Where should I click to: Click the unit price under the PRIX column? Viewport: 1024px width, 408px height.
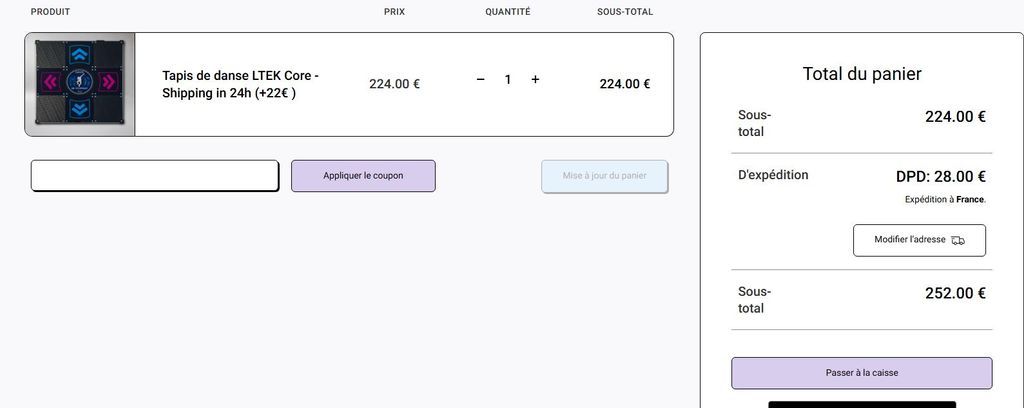394,84
